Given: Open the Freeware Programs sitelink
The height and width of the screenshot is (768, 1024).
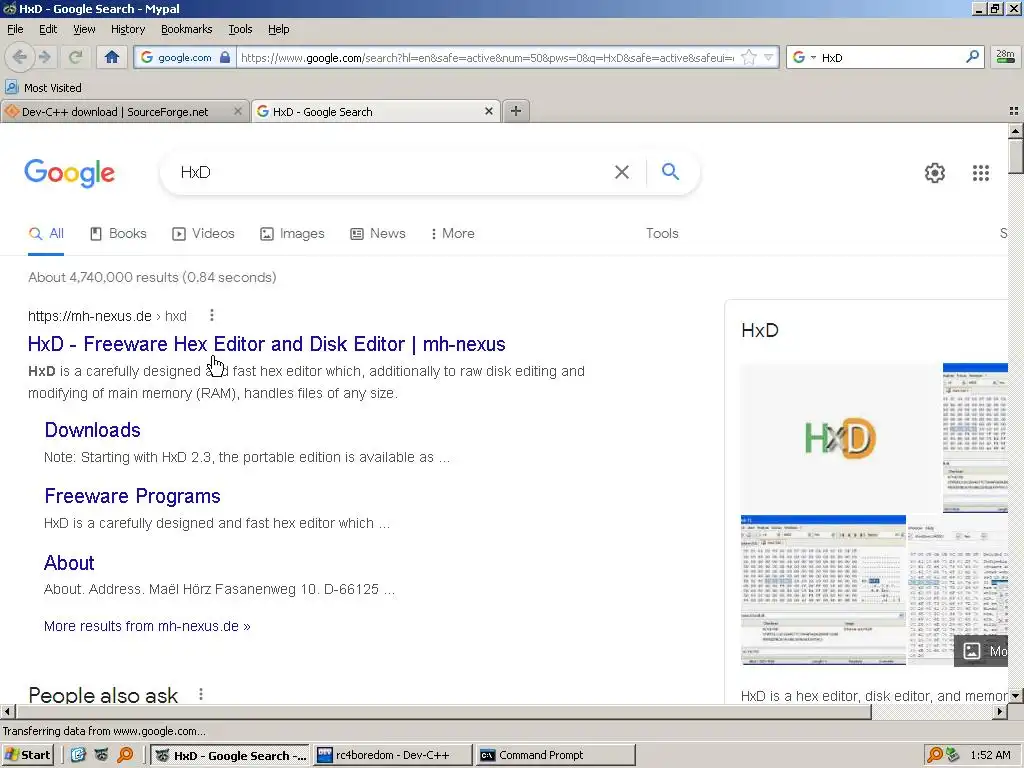Looking at the screenshot, I should [x=132, y=496].
